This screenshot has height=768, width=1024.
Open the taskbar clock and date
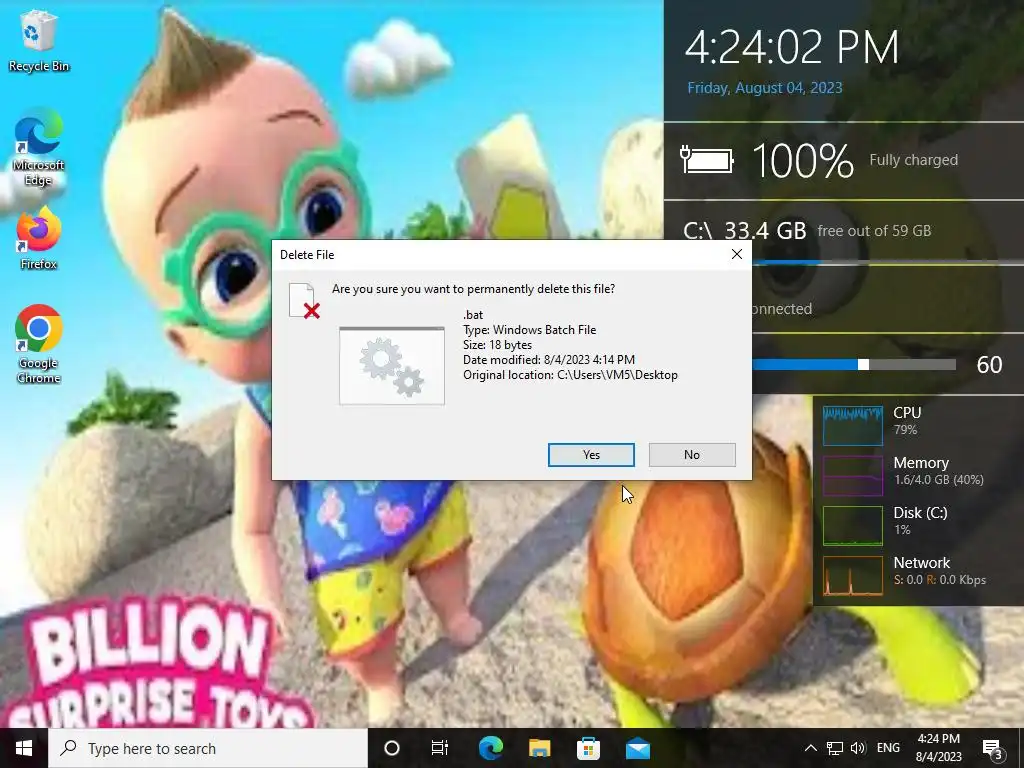point(938,748)
